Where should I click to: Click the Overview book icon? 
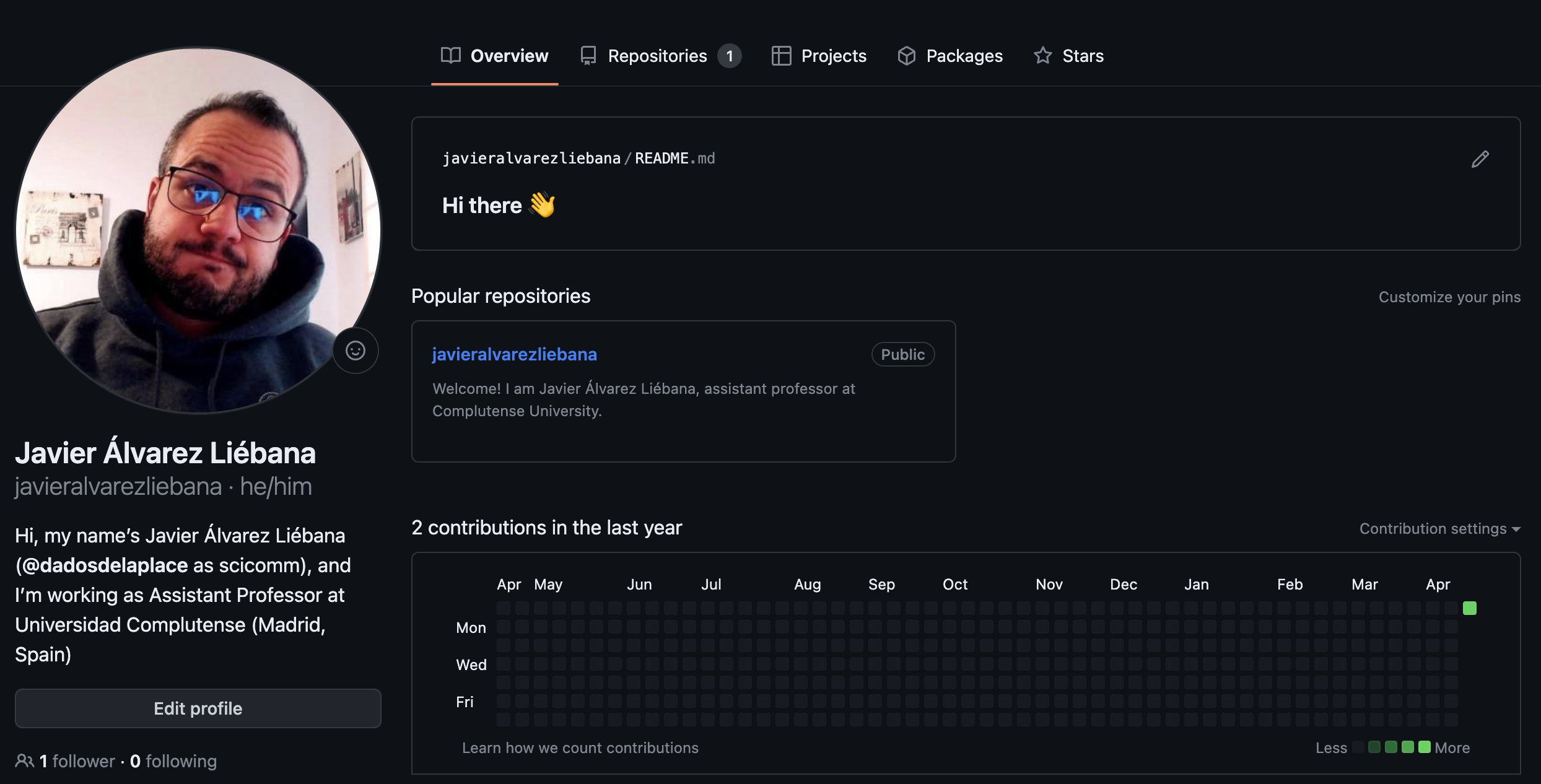pyautogui.click(x=450, y=56)
